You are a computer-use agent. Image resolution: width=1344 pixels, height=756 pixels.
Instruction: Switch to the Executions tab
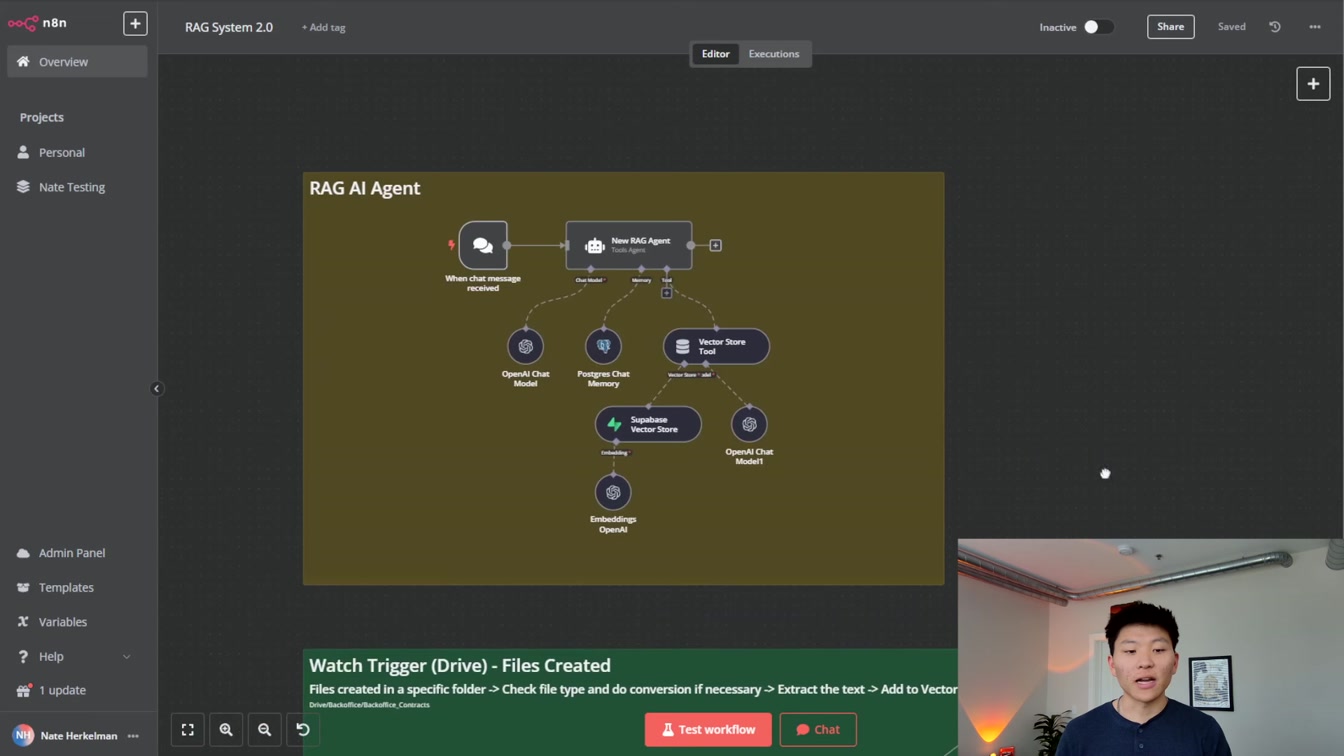(774, 54)
